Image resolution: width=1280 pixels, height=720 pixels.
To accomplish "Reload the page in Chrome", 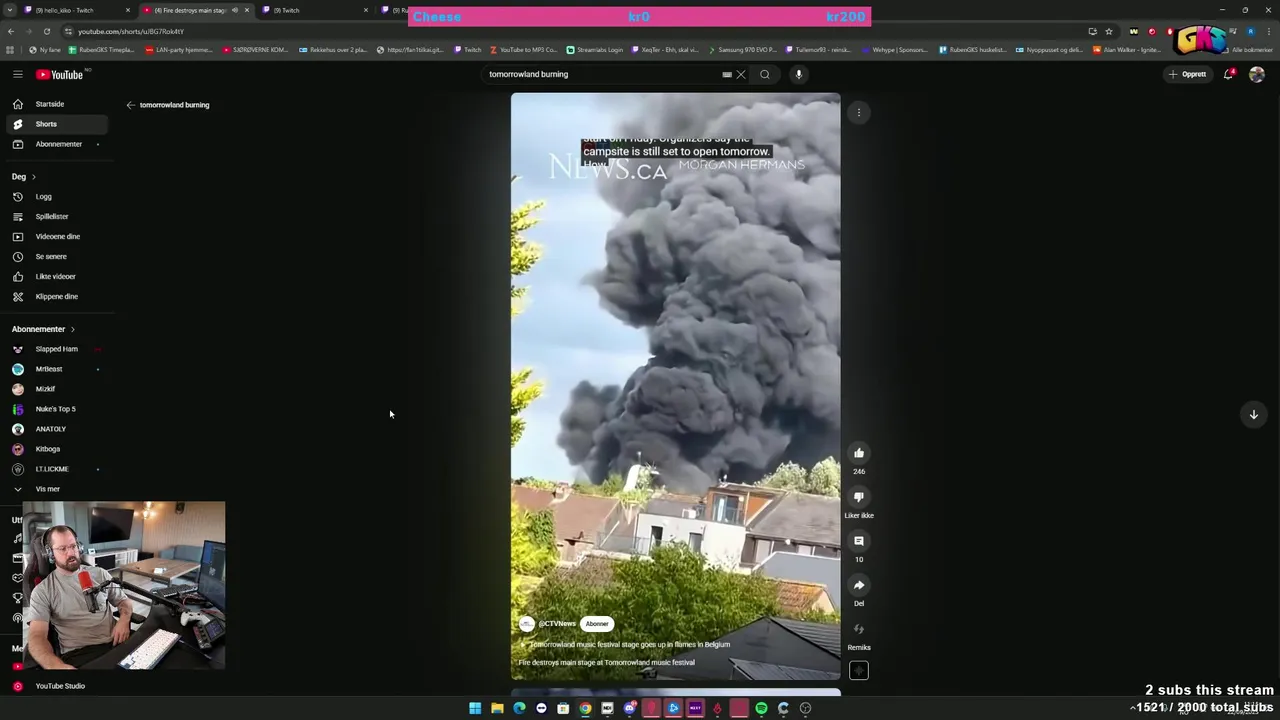I will pyautogui.click(x=46, y=31).
